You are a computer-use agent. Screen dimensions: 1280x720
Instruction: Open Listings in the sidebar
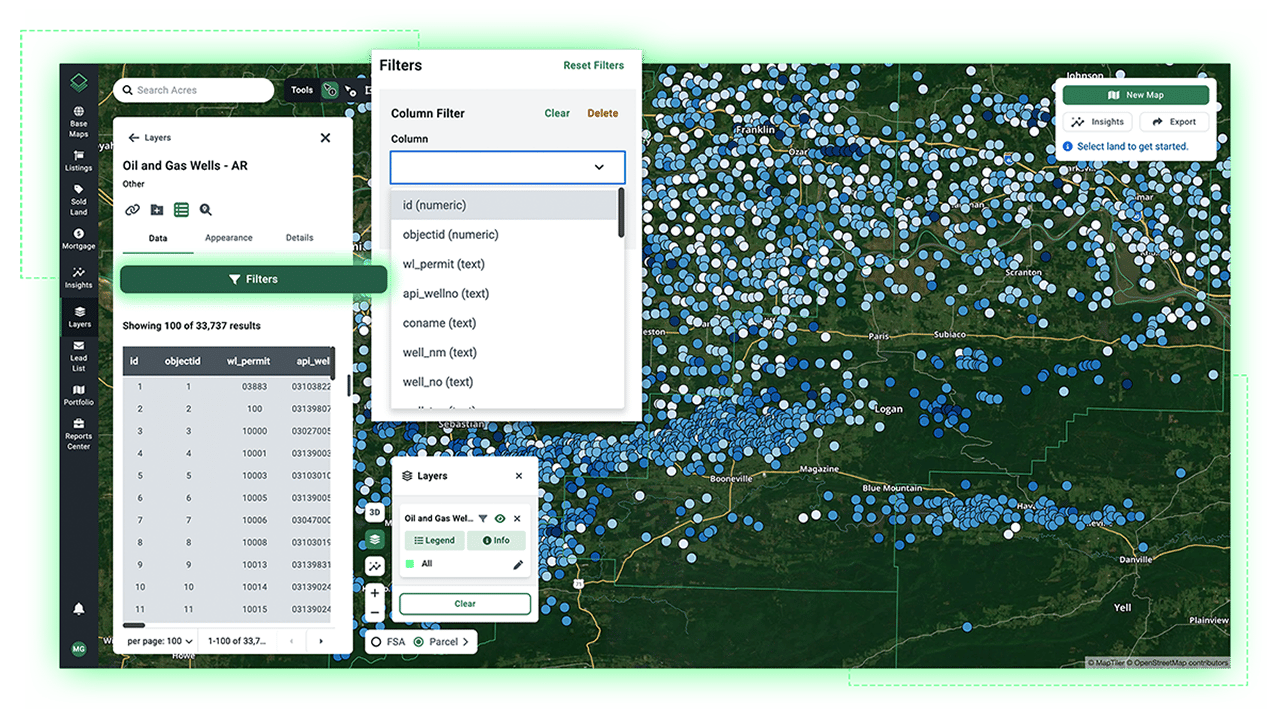[x=78, y=160]
